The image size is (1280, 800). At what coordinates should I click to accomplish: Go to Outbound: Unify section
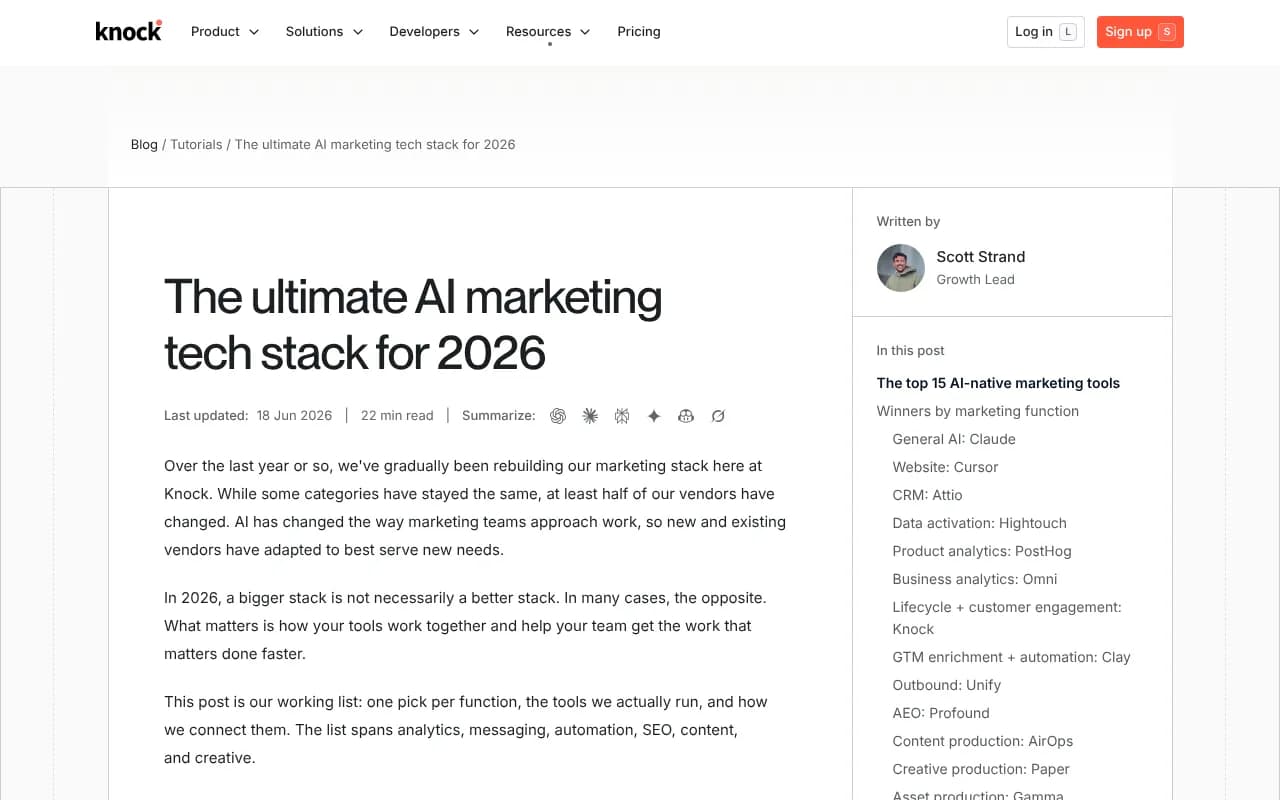pos(947,685)
